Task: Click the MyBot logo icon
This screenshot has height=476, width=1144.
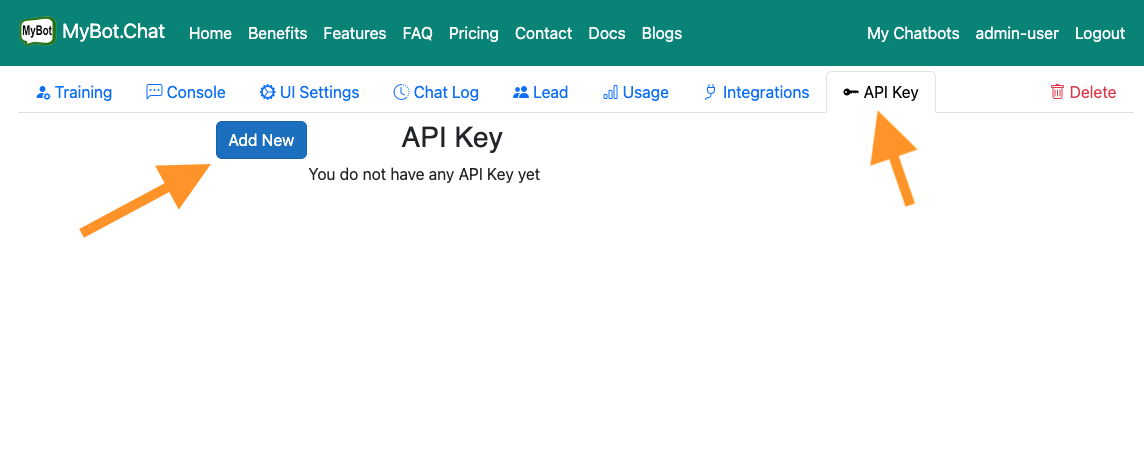Action: click(37, 31)
